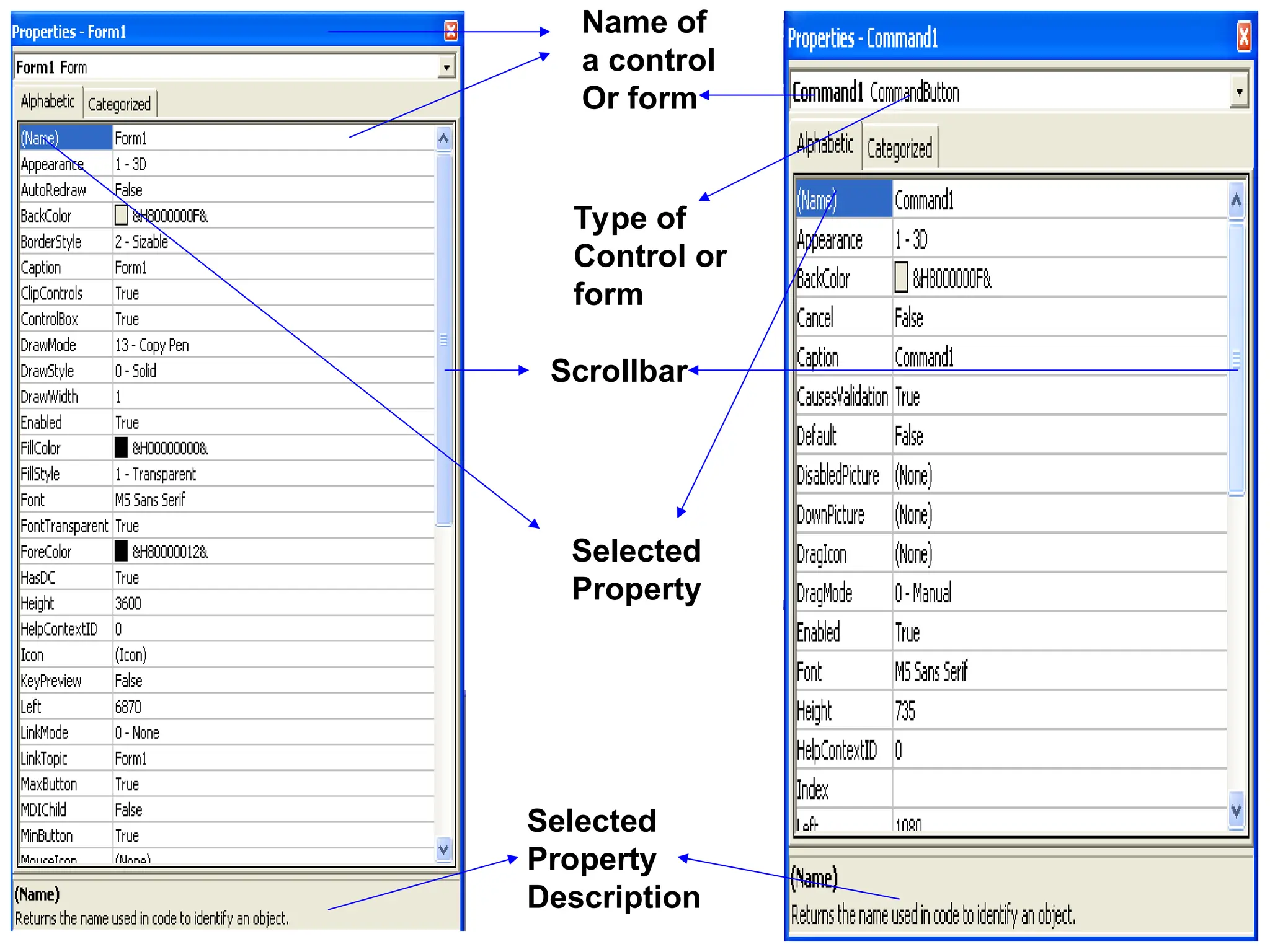
Task: Click scroll down arrow in Command1 property list
Action: (1235, 810)
